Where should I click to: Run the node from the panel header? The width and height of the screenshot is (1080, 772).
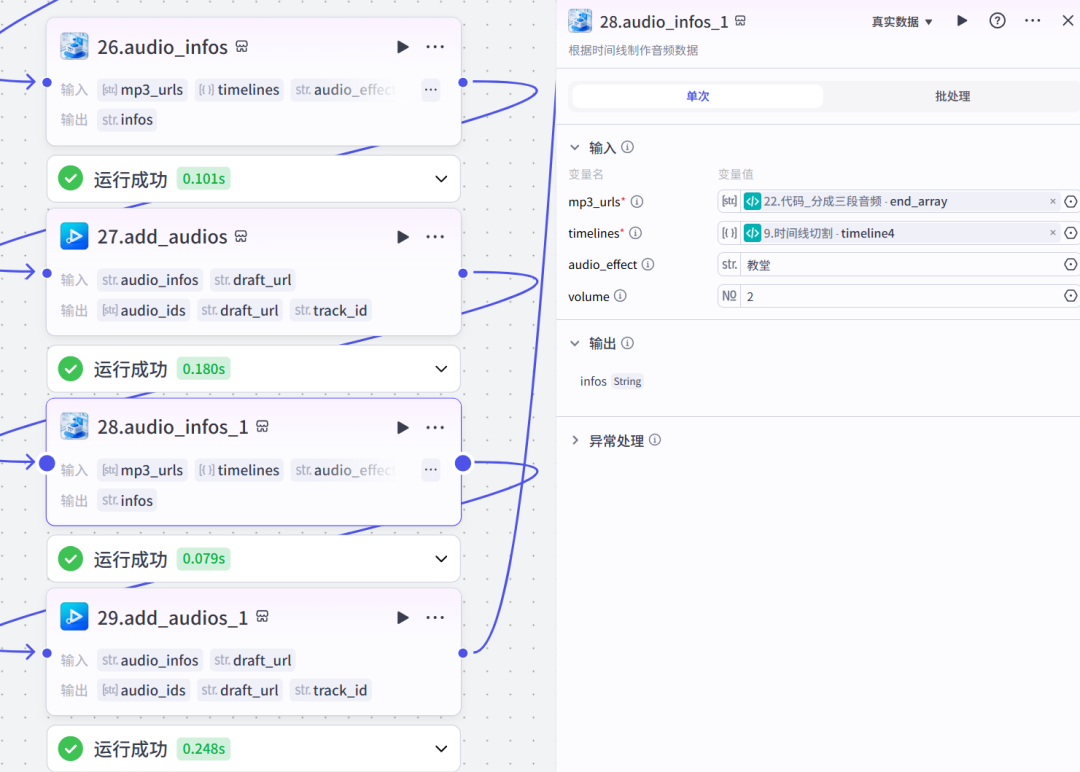[962, 21]
